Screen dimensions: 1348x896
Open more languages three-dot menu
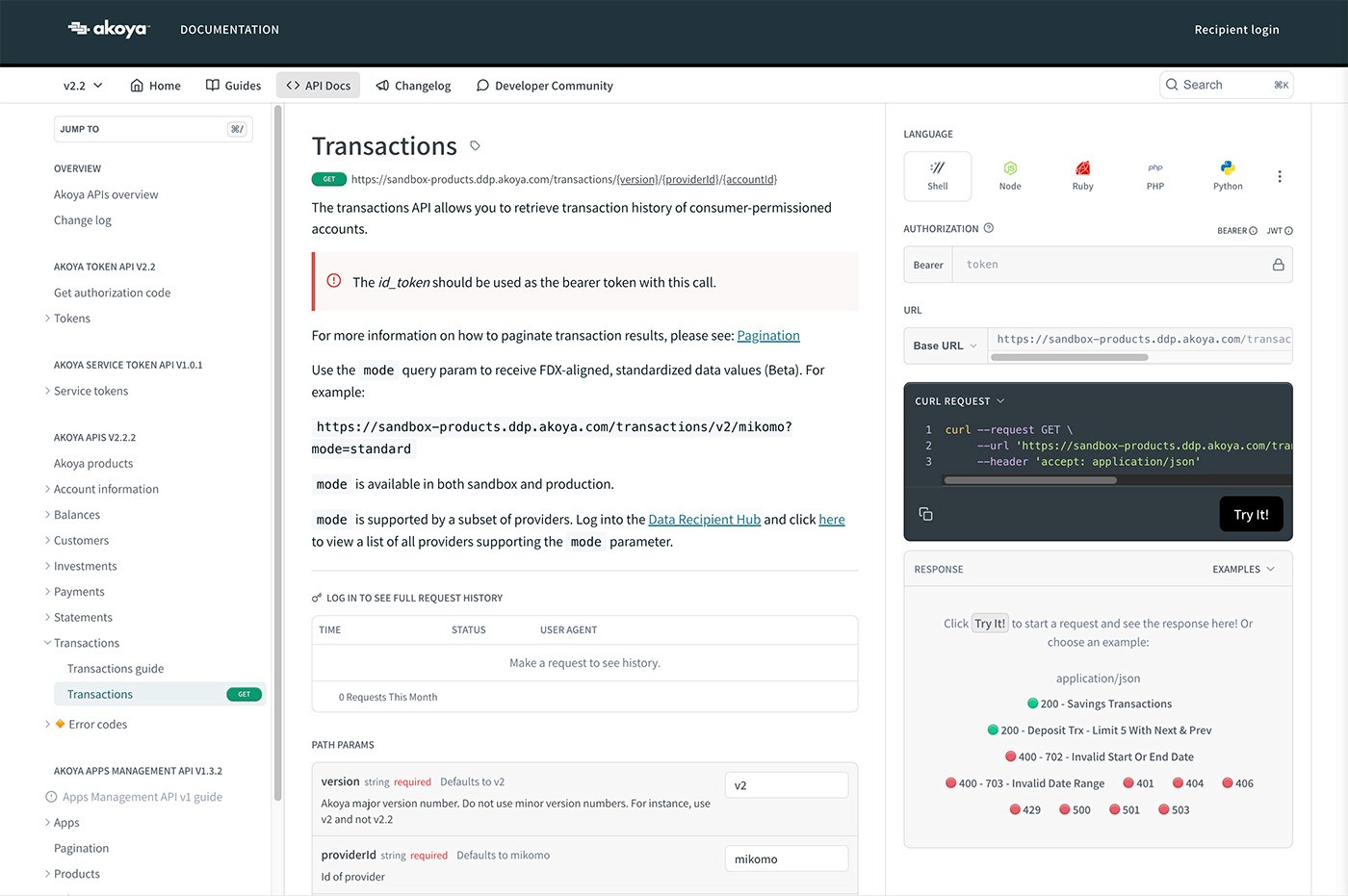pyautogui.click(x=1280, y=176)
